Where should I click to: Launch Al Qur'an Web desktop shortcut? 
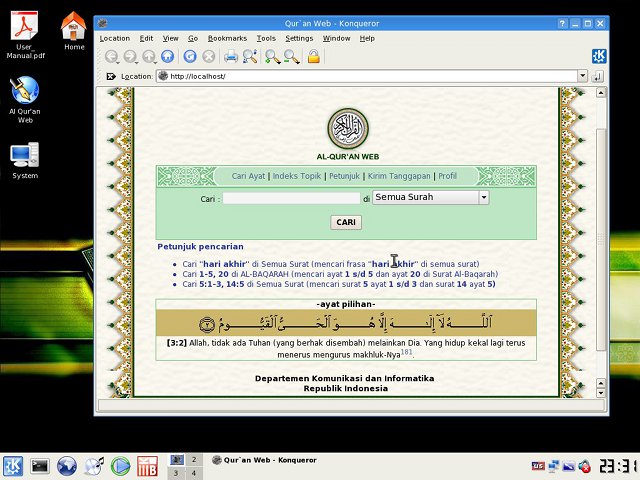click(x=25, y=100)
